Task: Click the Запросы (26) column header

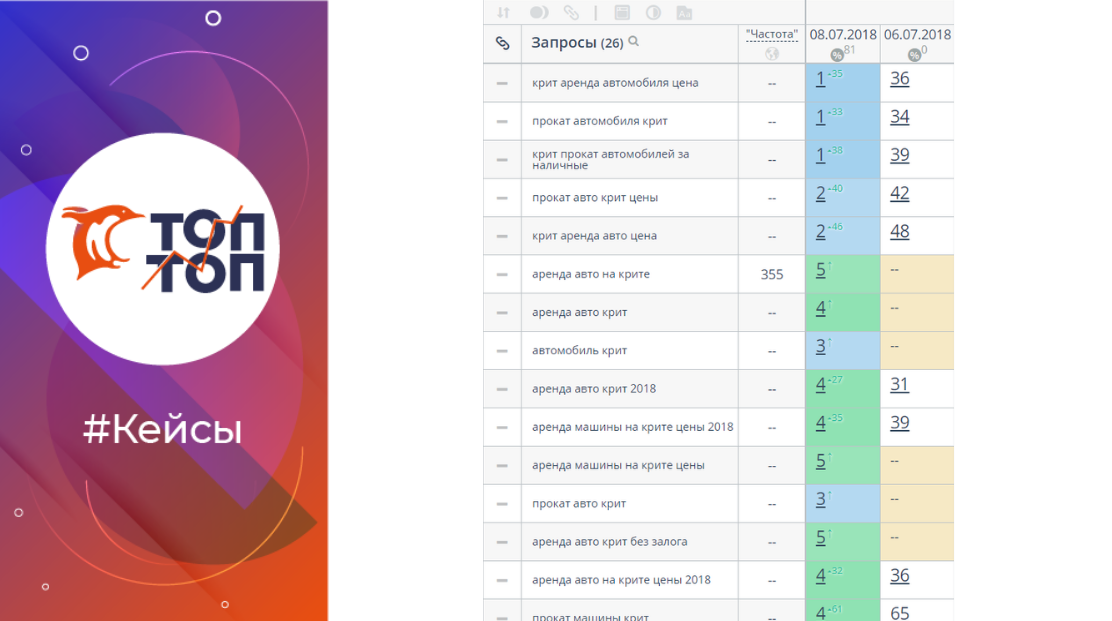Action: tap(577, 43)
